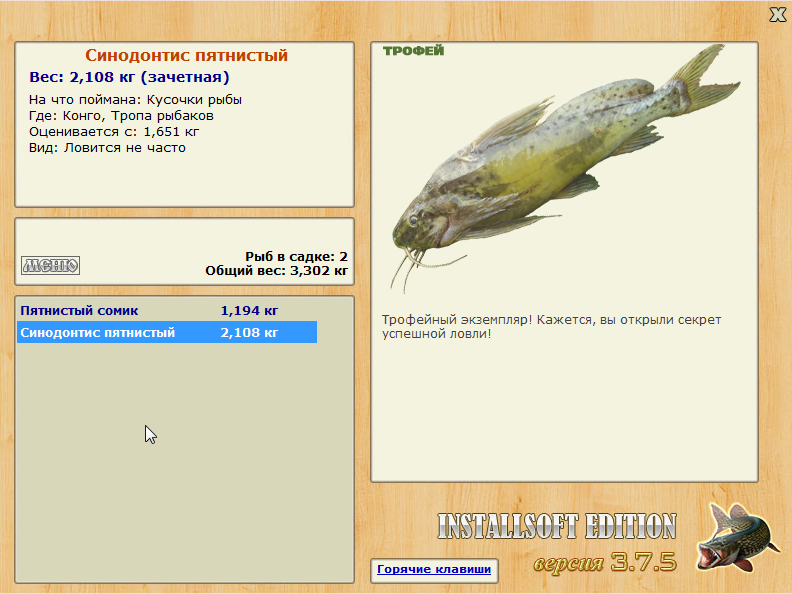The image size is (792, 594).
Task: Select the highlighted Синодонтис пятнистый entry
Action: tap(167, 332)
